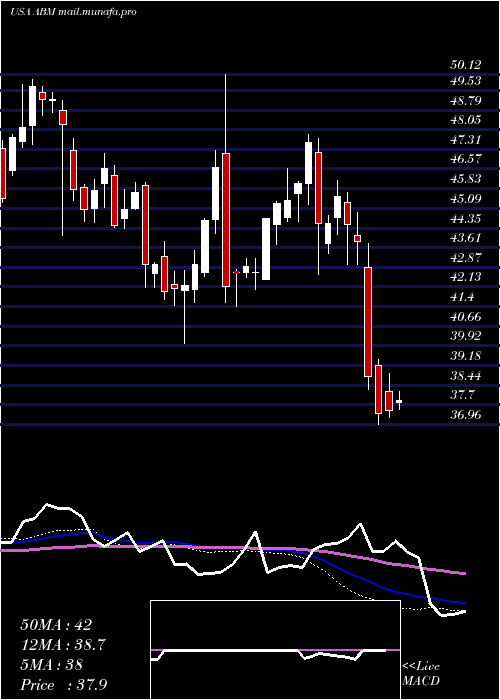Click the '5MA : 38' readout

(x=51, y=665)
